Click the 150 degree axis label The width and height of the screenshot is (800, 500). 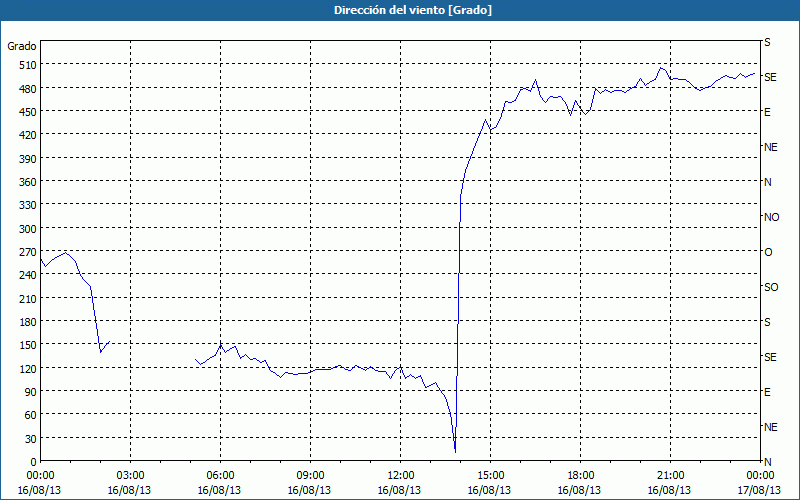pos(29,345)
